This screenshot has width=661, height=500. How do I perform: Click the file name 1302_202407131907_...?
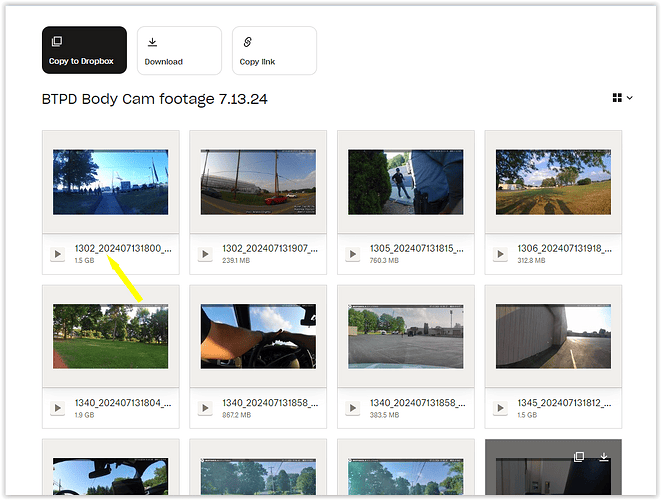coord(270,248)
